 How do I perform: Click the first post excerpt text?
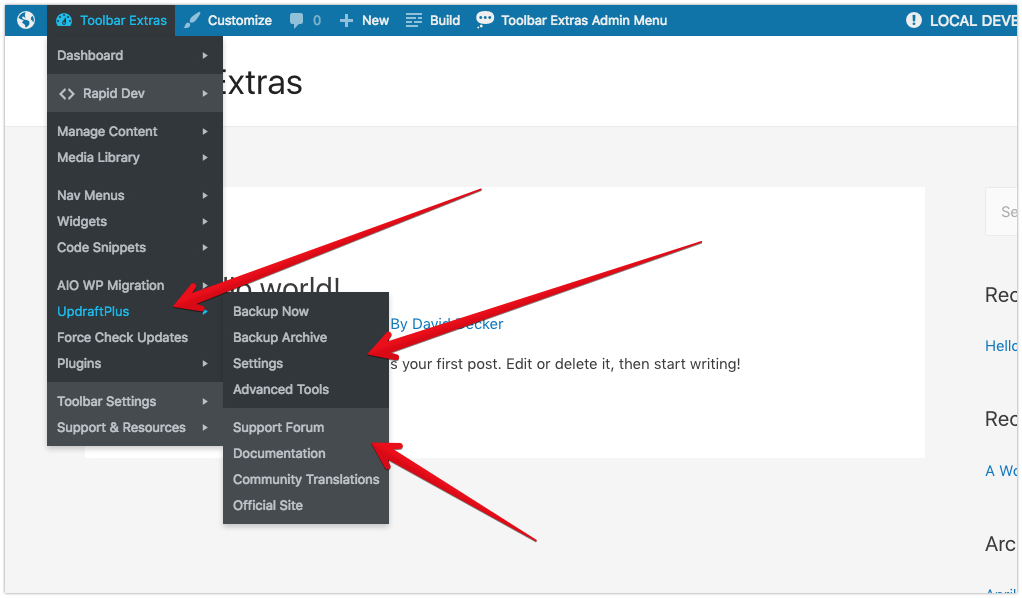pos(565,364)
